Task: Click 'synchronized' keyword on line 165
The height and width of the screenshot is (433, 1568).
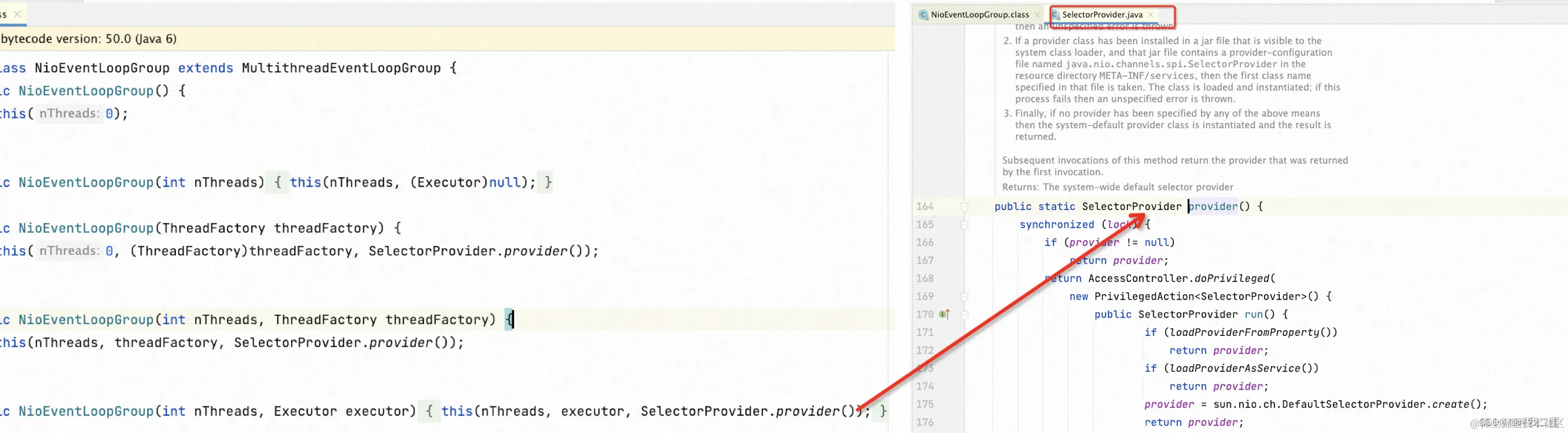Action: tap(1057, 225)
